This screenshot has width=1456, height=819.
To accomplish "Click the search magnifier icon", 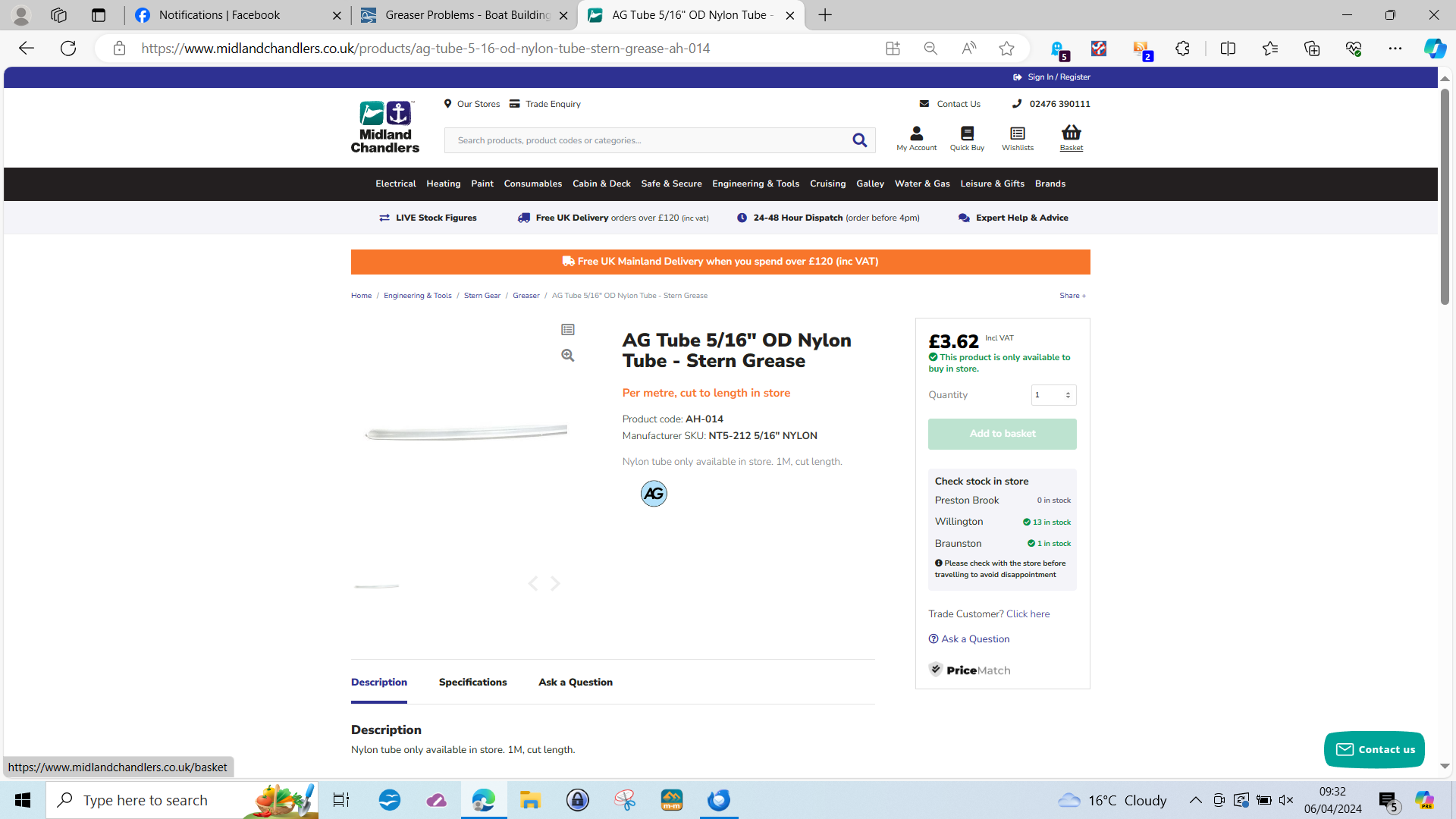I will (x=859, y=140).
